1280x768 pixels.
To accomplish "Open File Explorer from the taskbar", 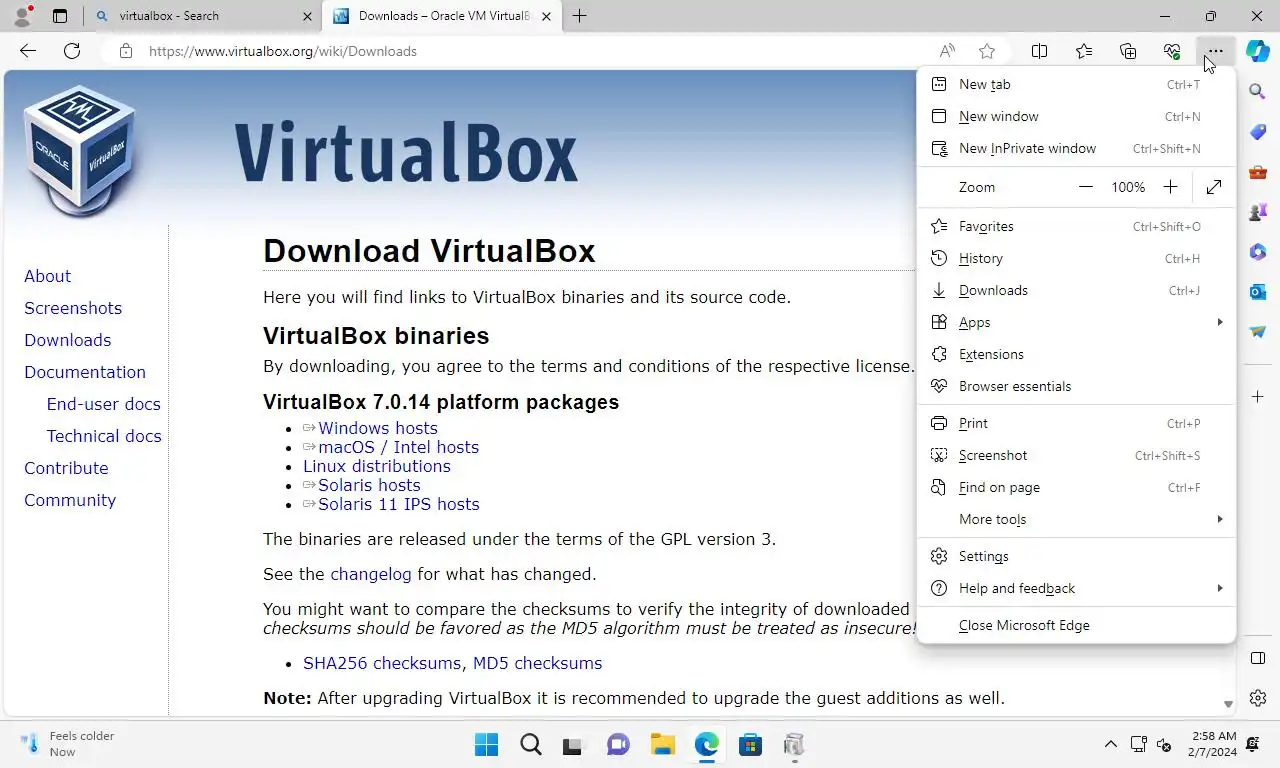I will [662, 745].
